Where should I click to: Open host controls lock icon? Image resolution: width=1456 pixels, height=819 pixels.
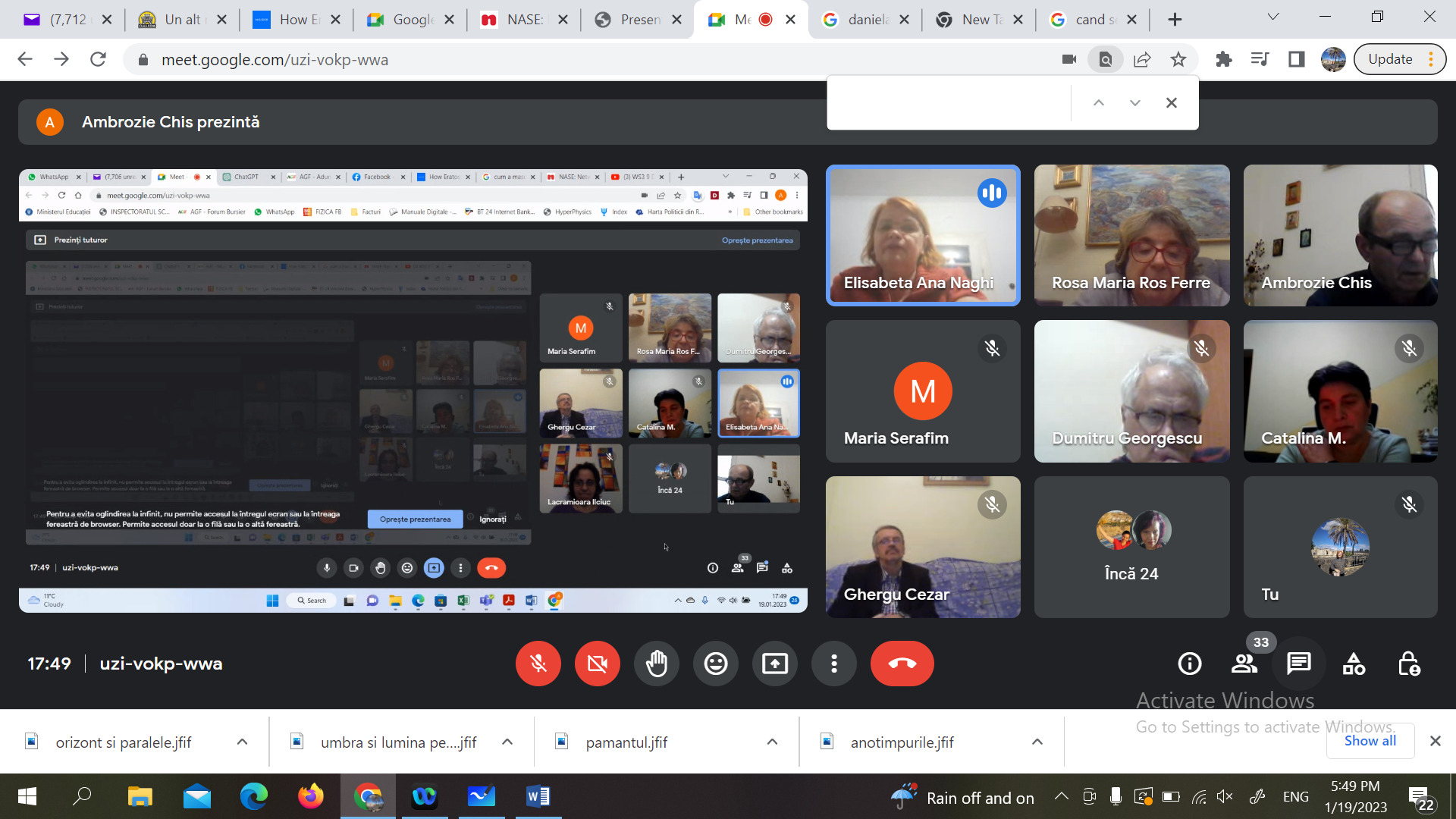point(1409,664)
